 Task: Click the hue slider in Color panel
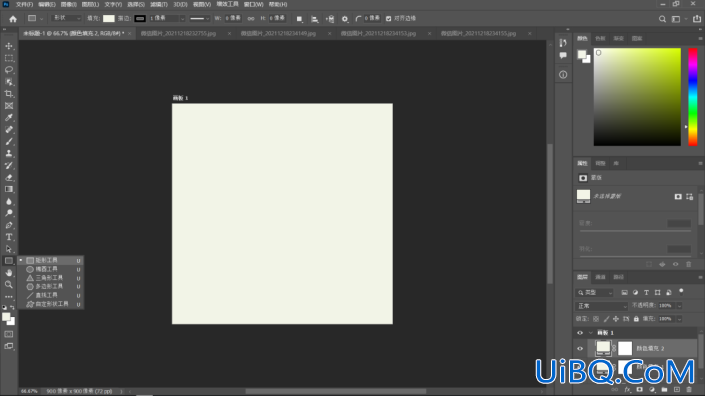693,97
